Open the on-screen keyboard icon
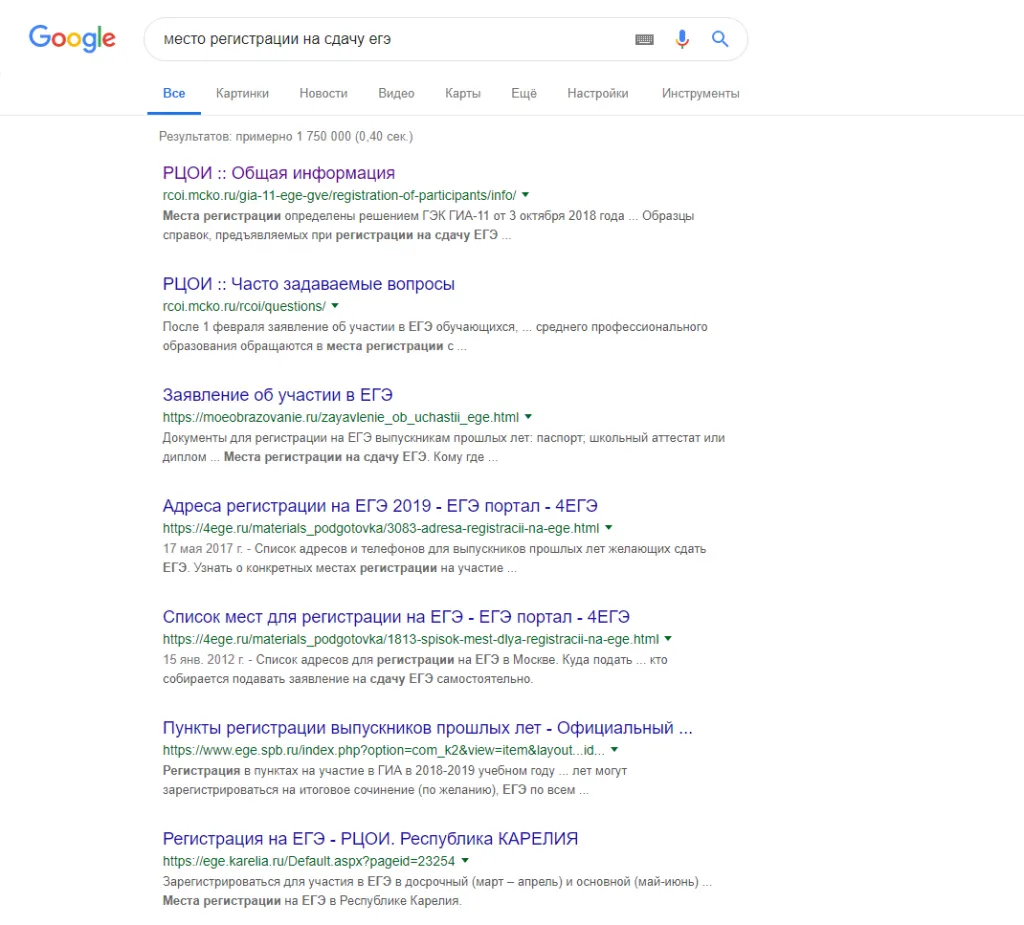This screenshot has height=925, width=1024. coord(644,40)
